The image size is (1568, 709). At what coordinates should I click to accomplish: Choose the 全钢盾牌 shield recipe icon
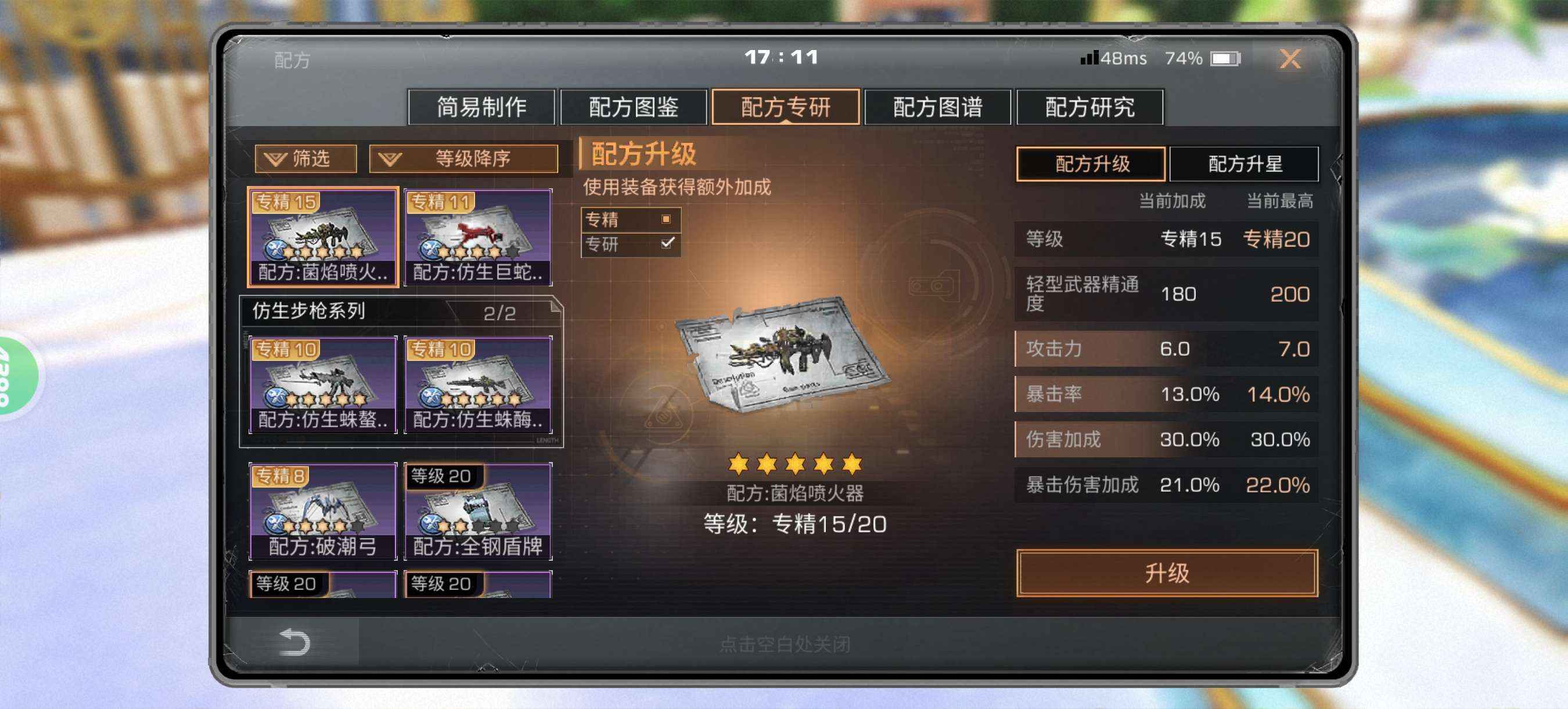[x=478, y=511]
